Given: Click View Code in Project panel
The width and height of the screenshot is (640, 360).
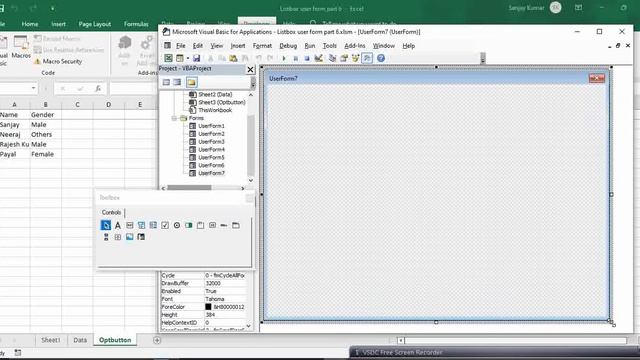Looking at the screenshot, I should click(166, 82).
